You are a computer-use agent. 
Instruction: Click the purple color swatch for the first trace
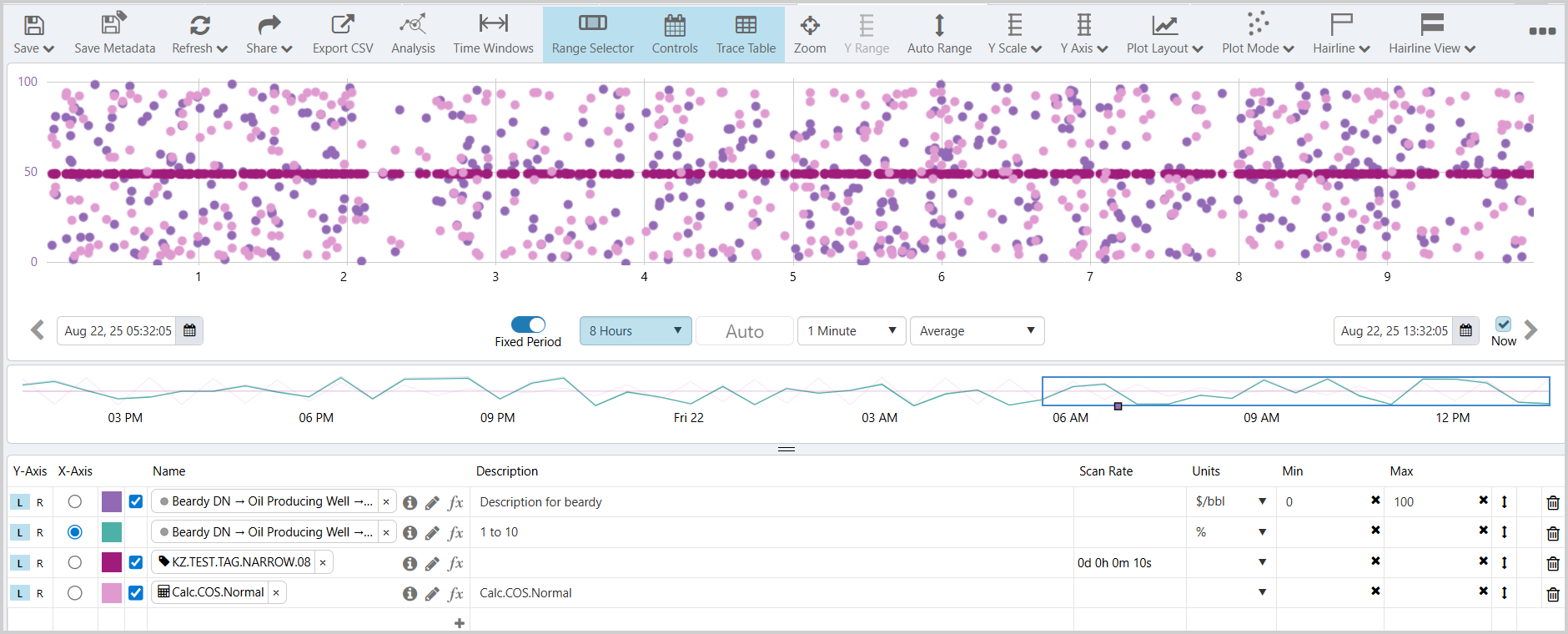tap(112, 502)
